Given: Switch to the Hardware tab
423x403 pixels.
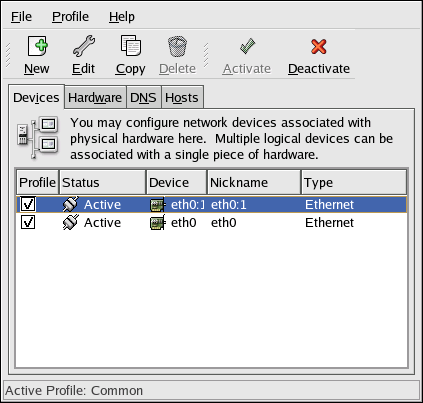Looking at the screenshot, I should [x=95, y=97].
